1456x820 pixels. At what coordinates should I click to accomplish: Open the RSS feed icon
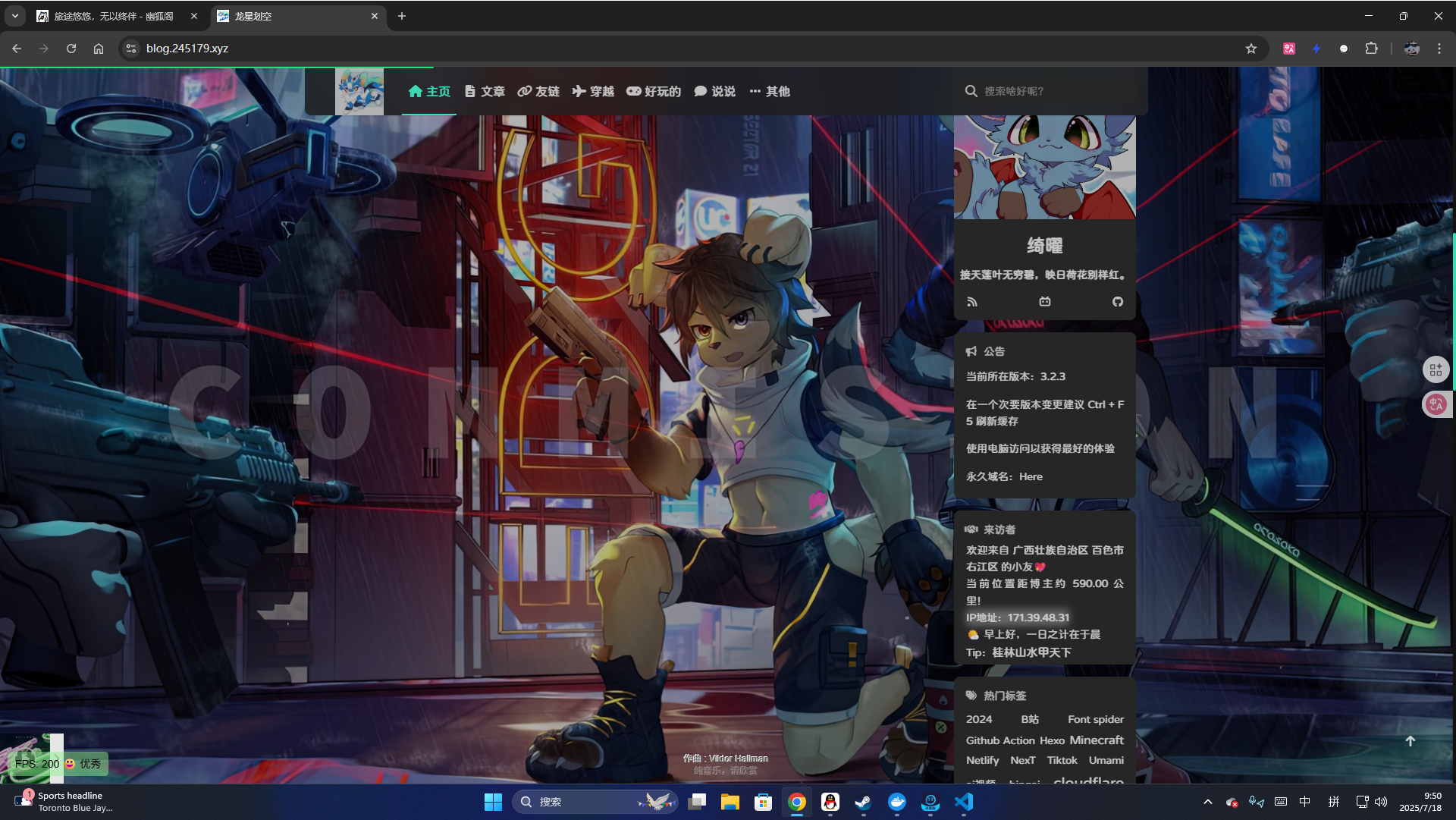tap(972, 302)
